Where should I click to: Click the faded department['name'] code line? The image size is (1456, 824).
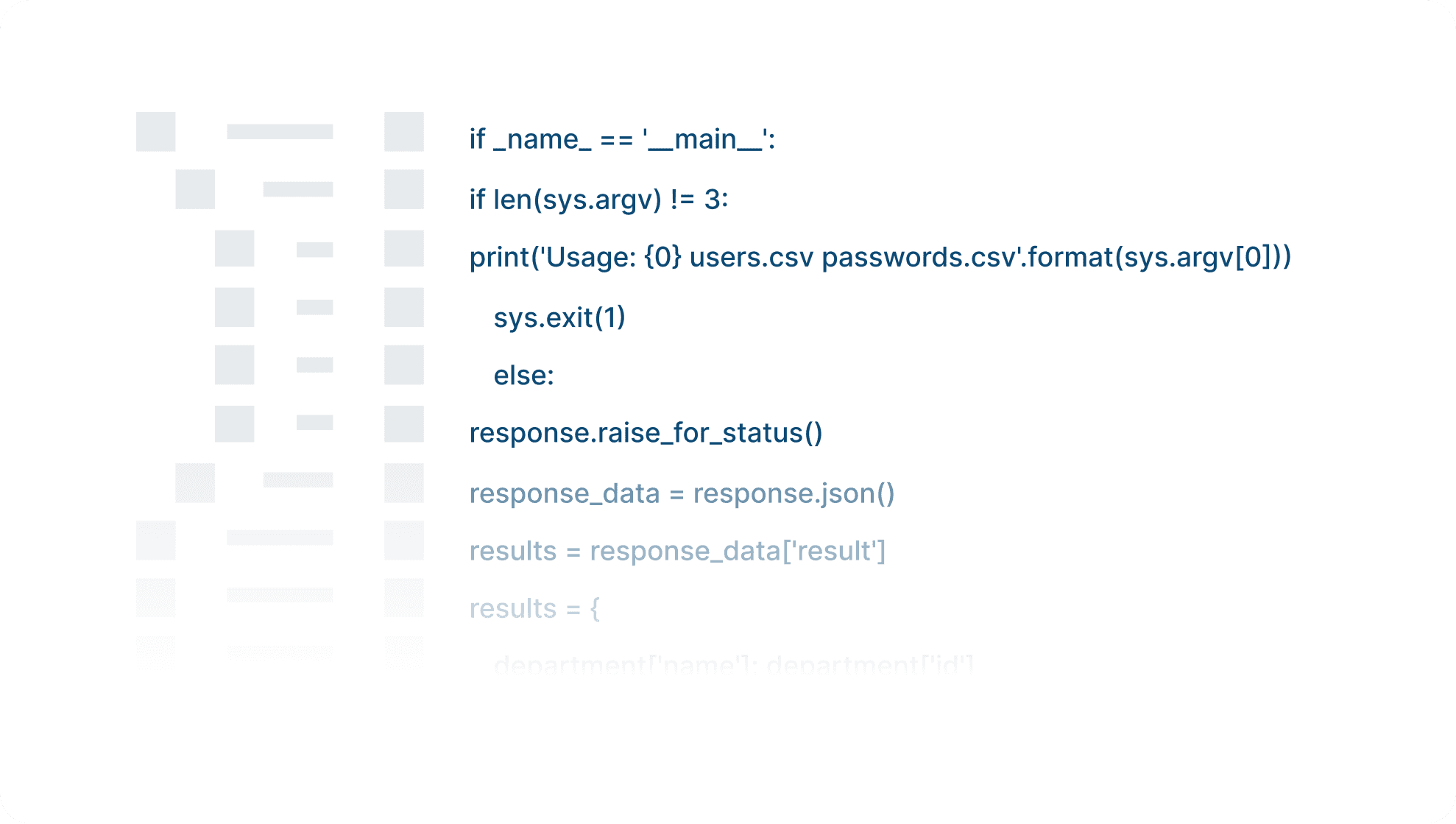pyautogui.click(x=733, y=665)
